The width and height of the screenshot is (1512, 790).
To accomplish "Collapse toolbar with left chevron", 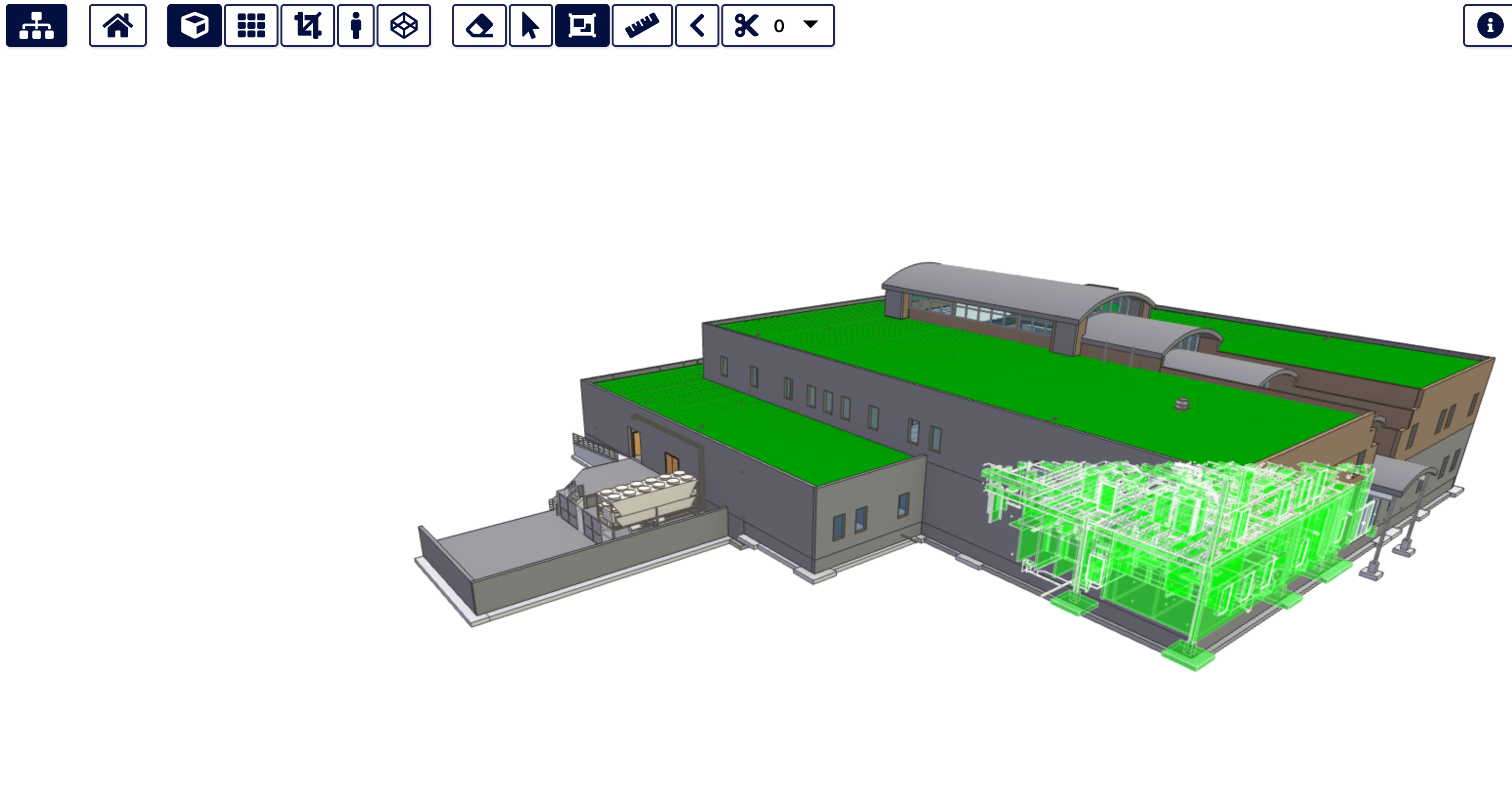I will pyautogui.click(x=696, y=25).
